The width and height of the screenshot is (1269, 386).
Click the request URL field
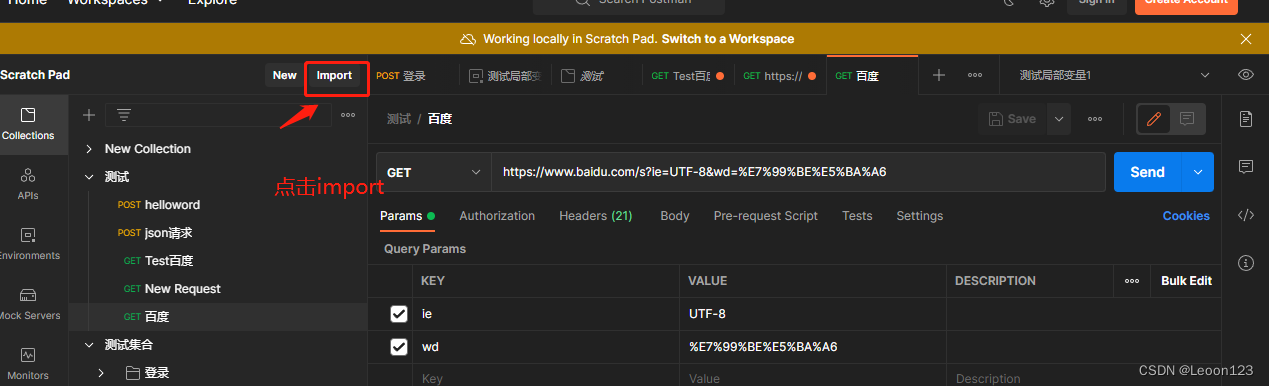click(x=798, y=172)
